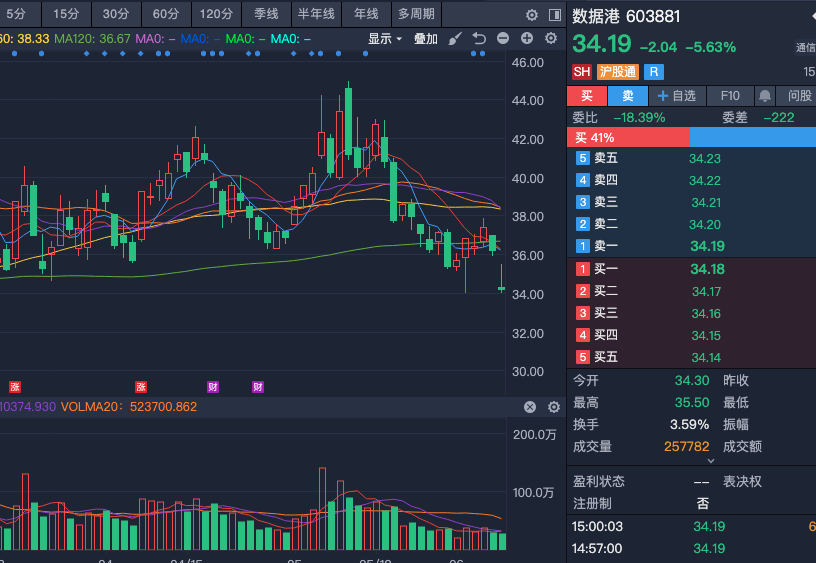Open volume panel settings gear

click(554, 407)
